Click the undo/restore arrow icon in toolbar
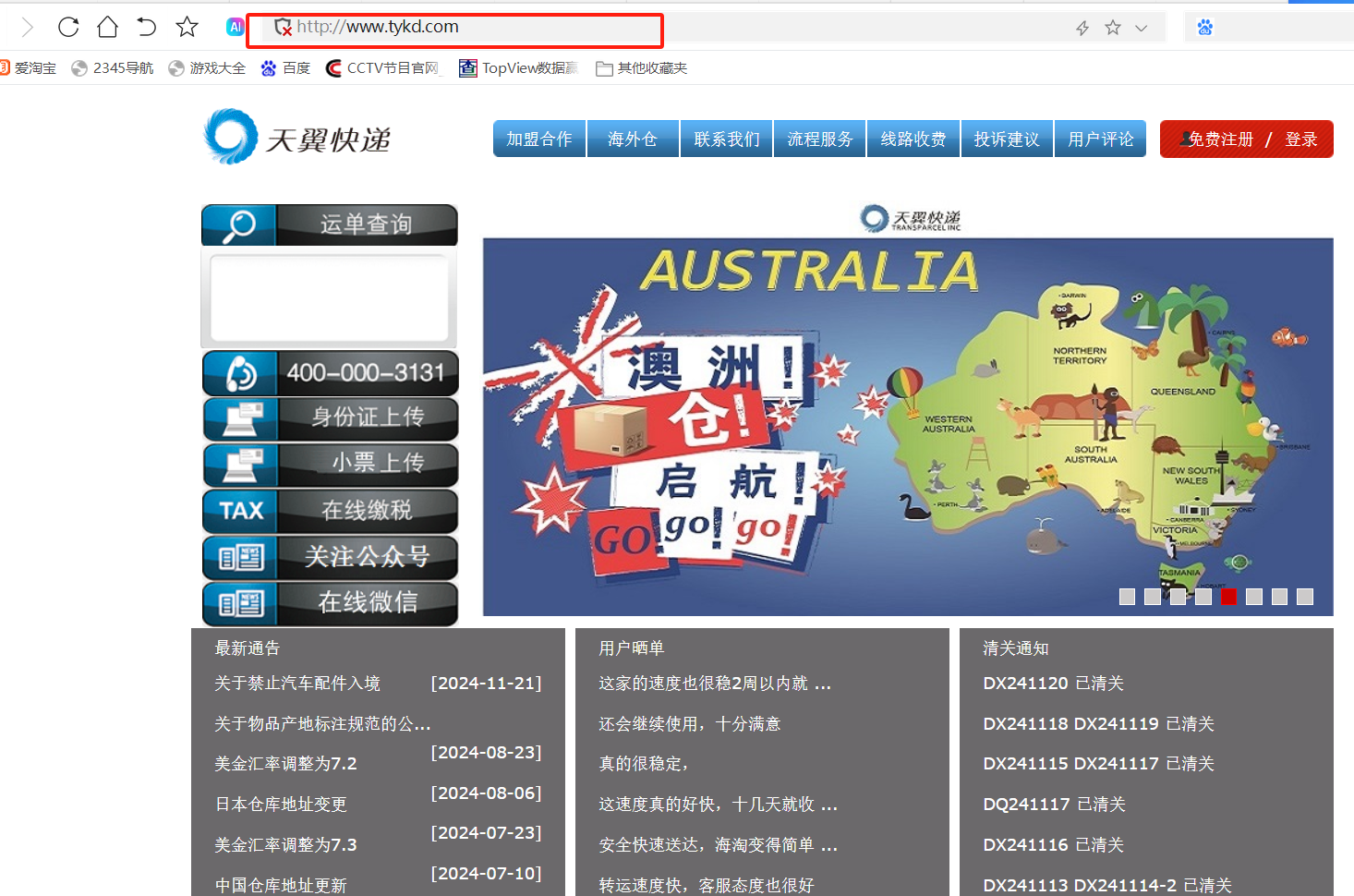The image size is (1354, 896). (147, 27)
